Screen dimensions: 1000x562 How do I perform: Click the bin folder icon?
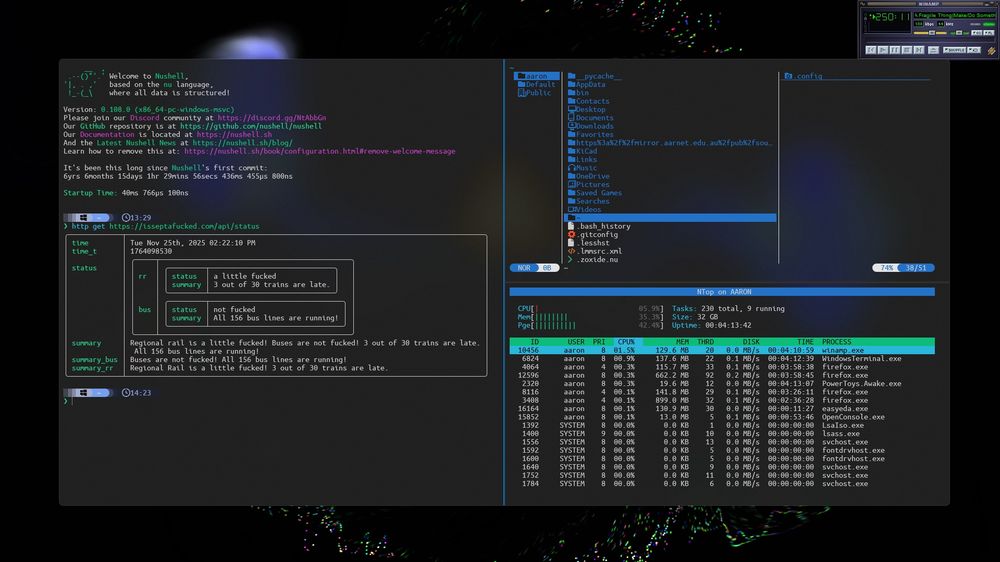click(571, 92)
